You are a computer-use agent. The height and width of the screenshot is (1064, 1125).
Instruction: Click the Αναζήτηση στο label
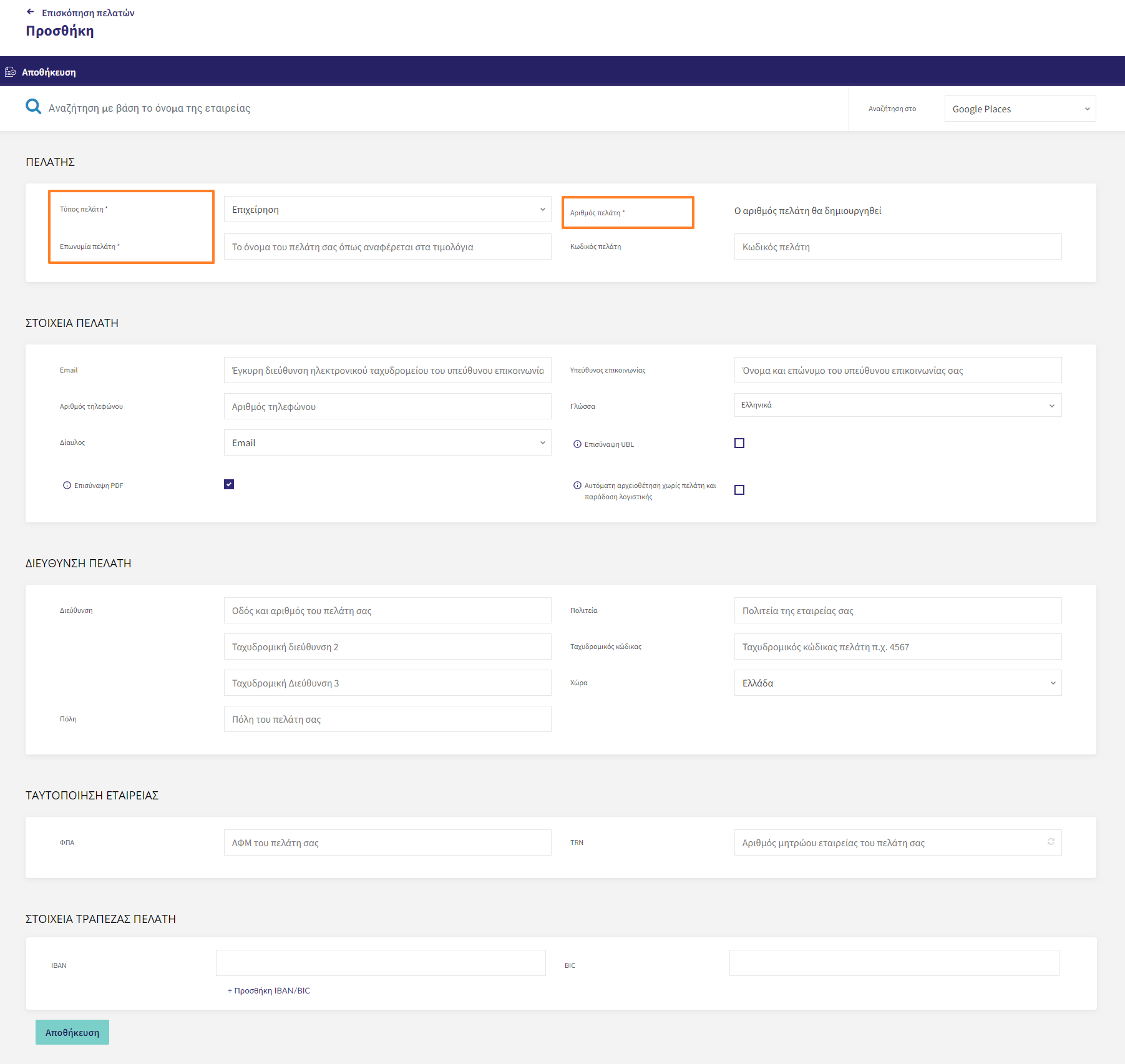tap(892, 109)
